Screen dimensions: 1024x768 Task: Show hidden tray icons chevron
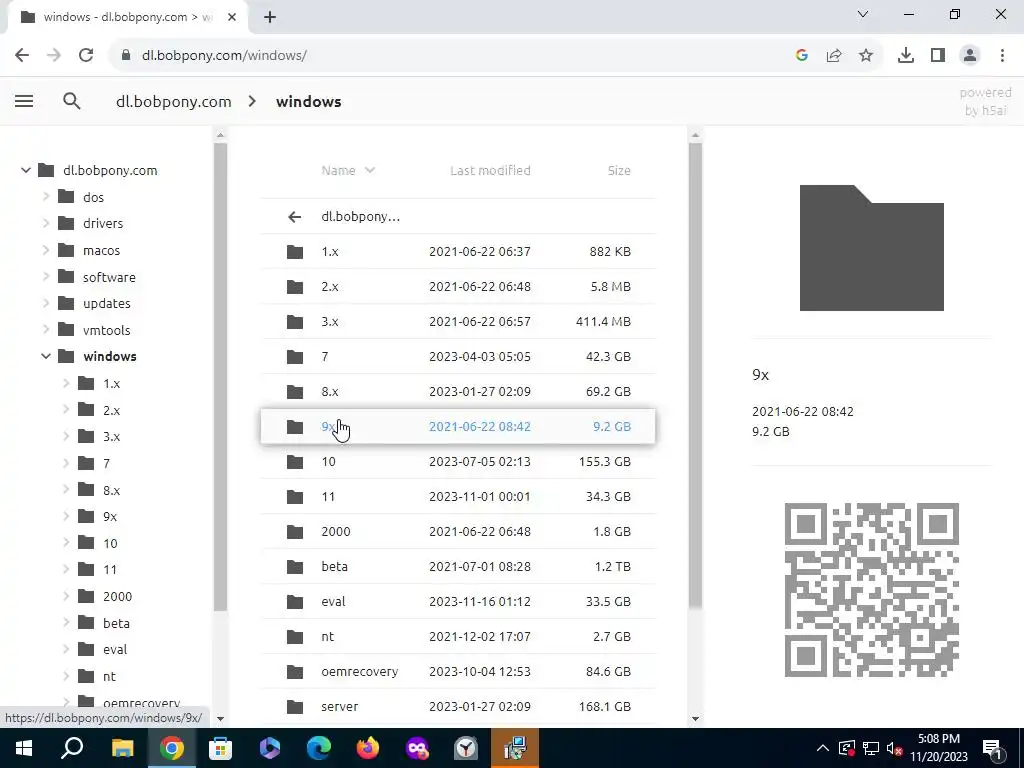823,748
